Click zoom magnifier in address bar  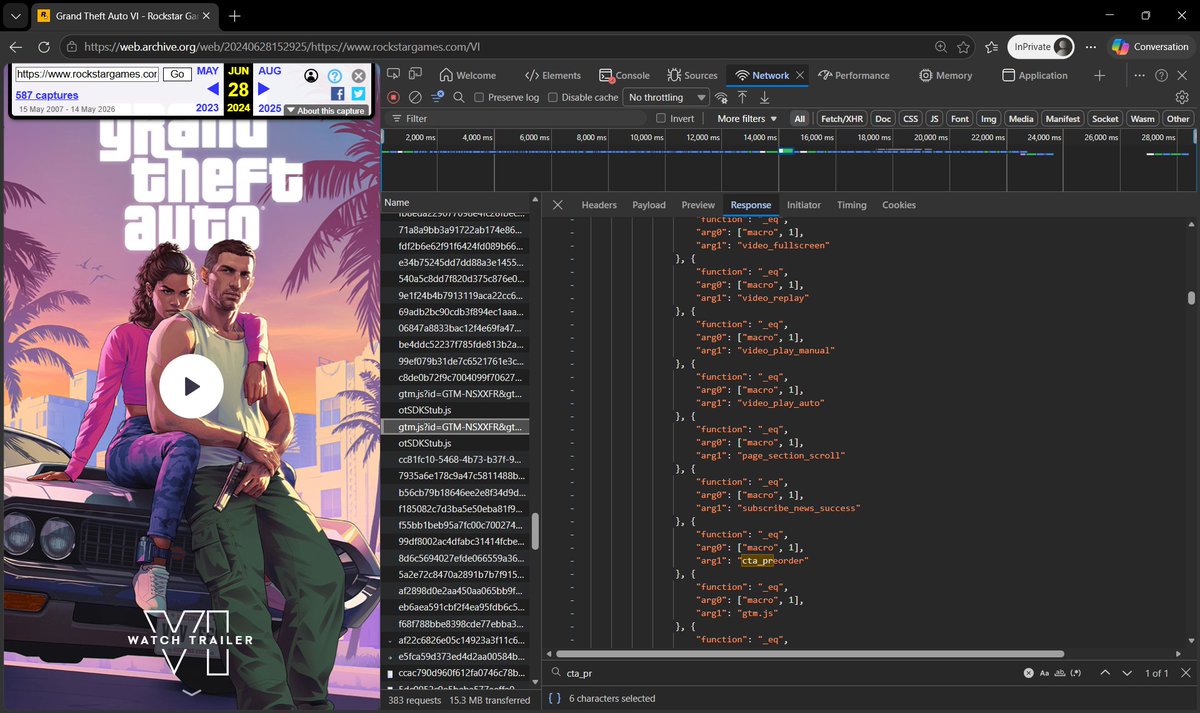pyautogui.click(x=941, y=47)
